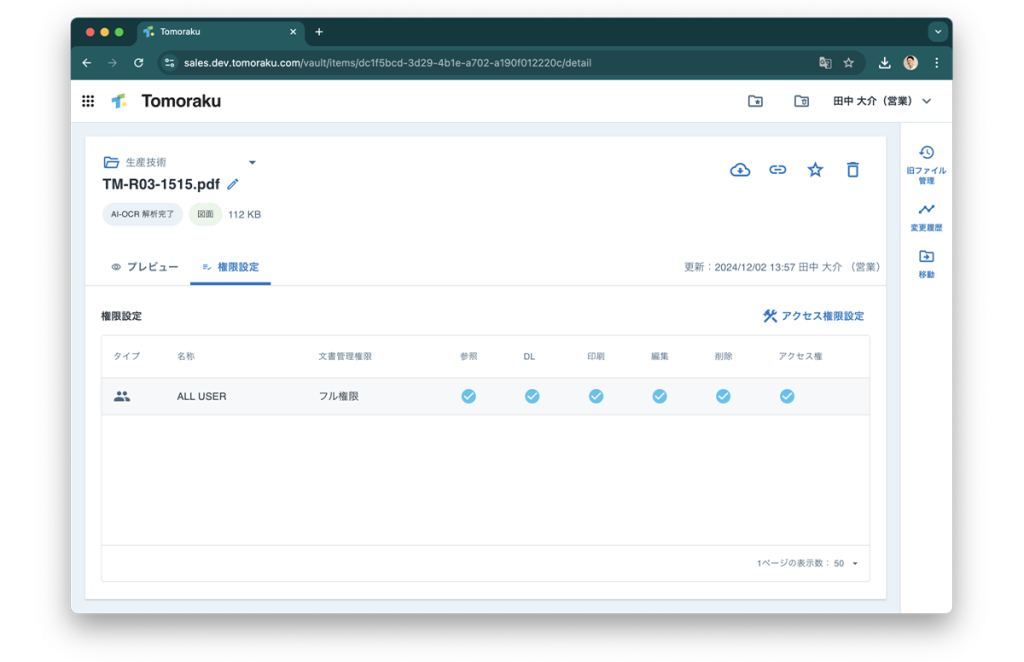1024x662 pixels.
Task: Toggle 印刷 permission check for ALL USER
Action: coord(596,396)
